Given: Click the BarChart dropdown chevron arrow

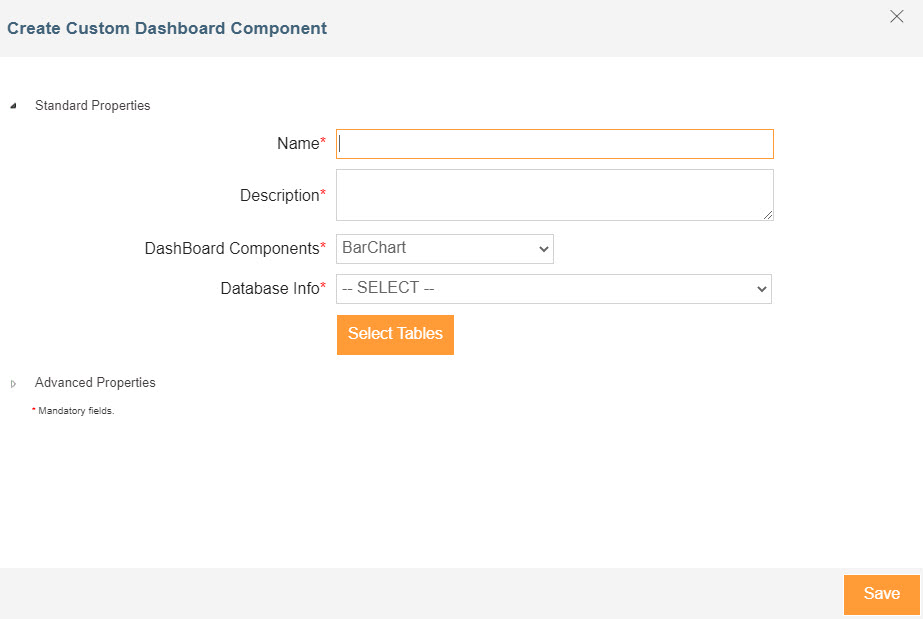Looking at the screenshot, I should point(543,249).
